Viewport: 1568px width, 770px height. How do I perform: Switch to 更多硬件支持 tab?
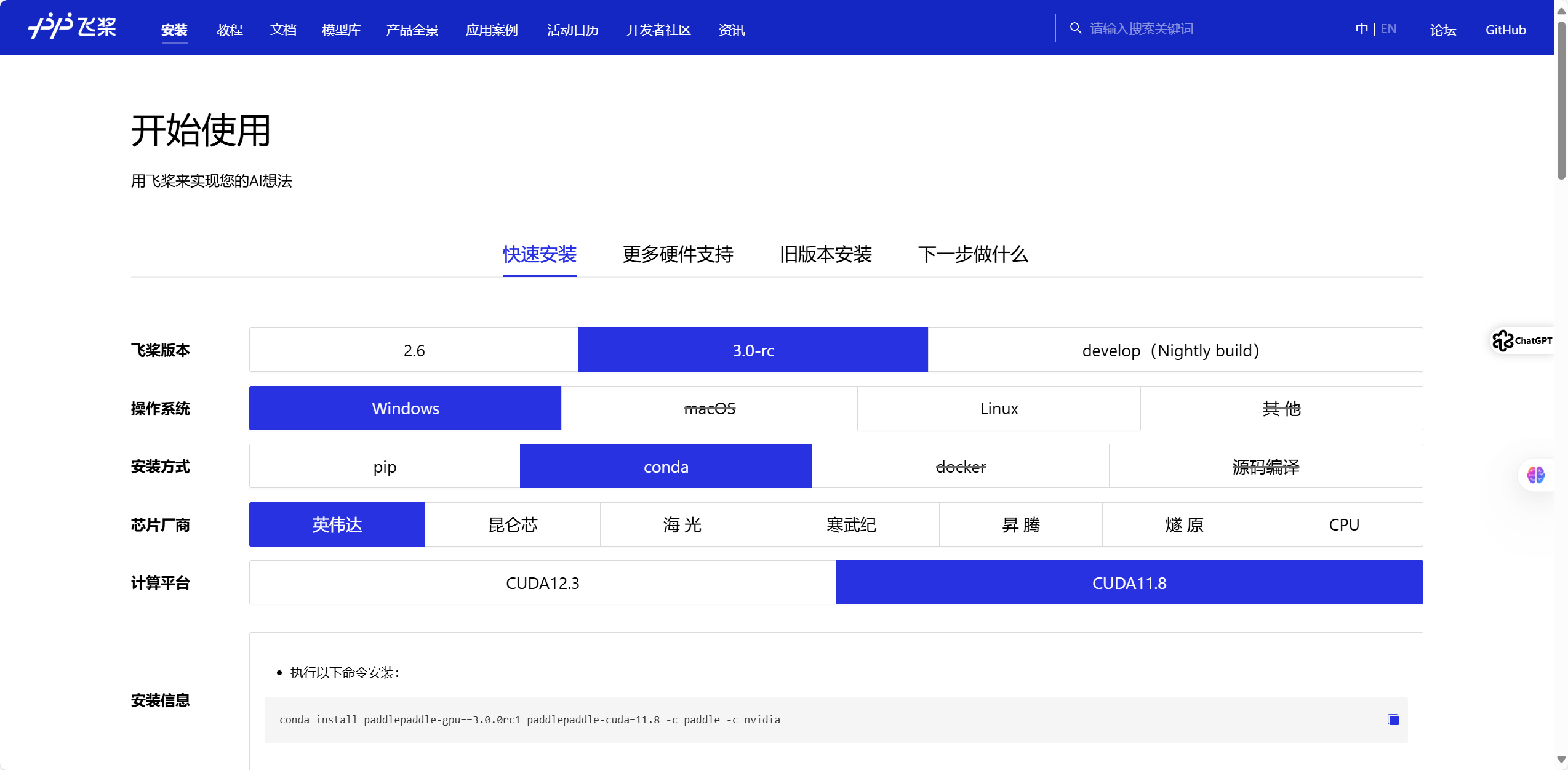click(x=678, y=254)
